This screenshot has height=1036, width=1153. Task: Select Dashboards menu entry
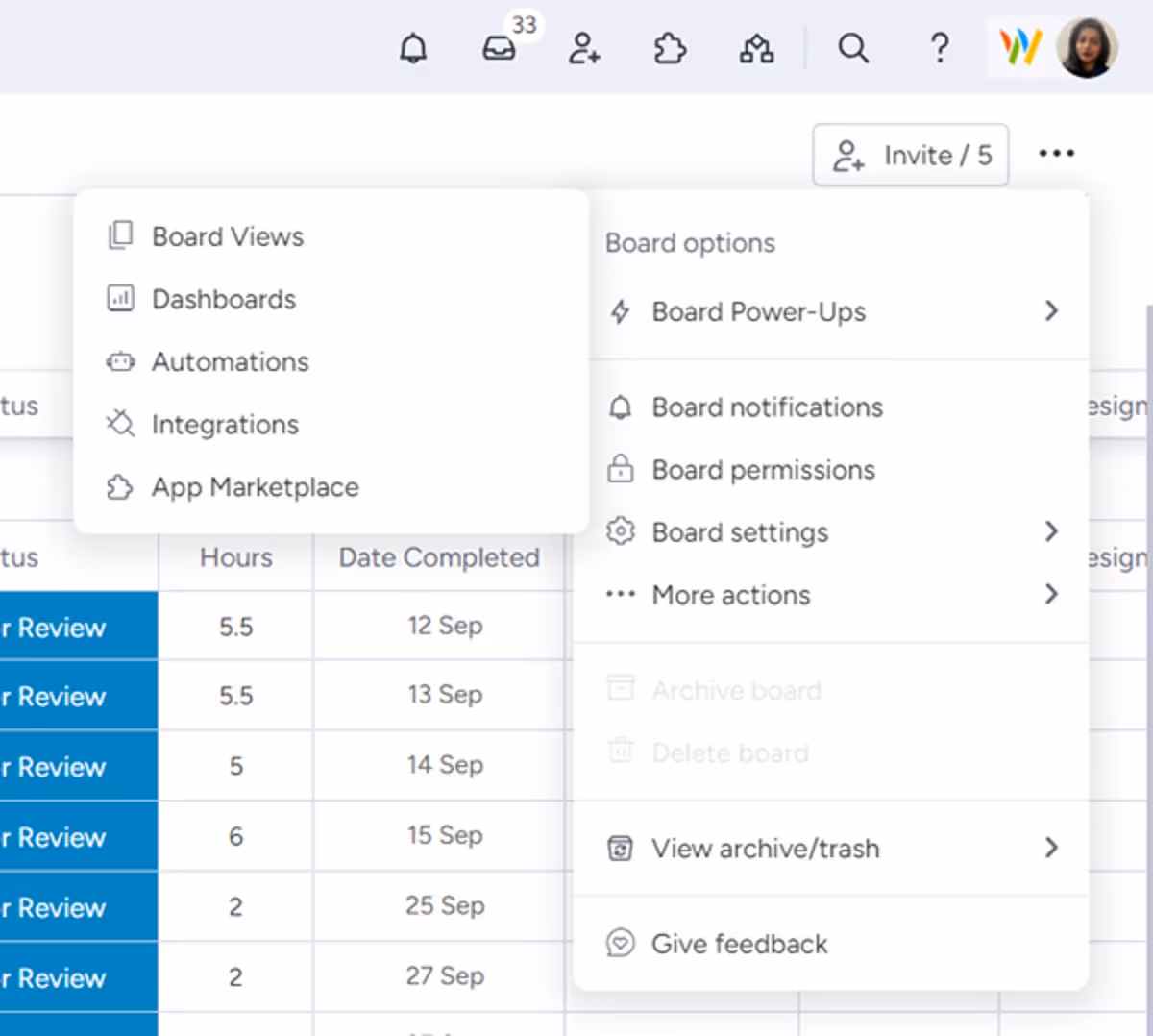331,299
